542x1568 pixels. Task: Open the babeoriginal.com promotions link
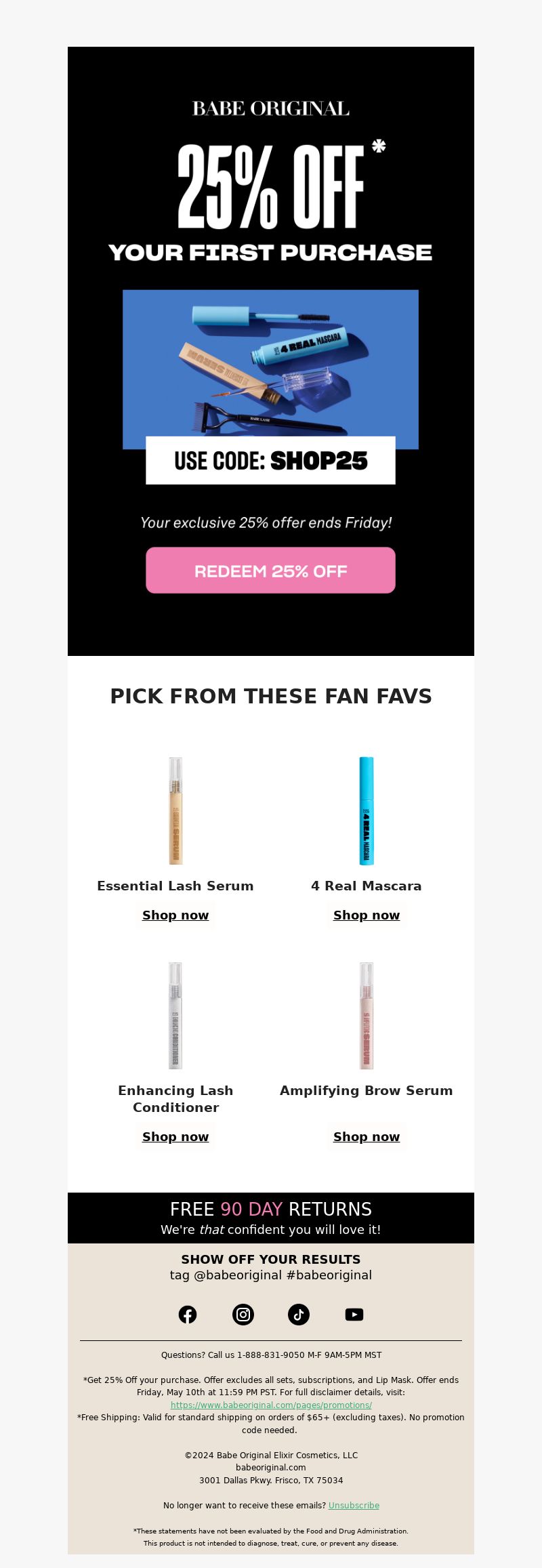point(271,1405)
